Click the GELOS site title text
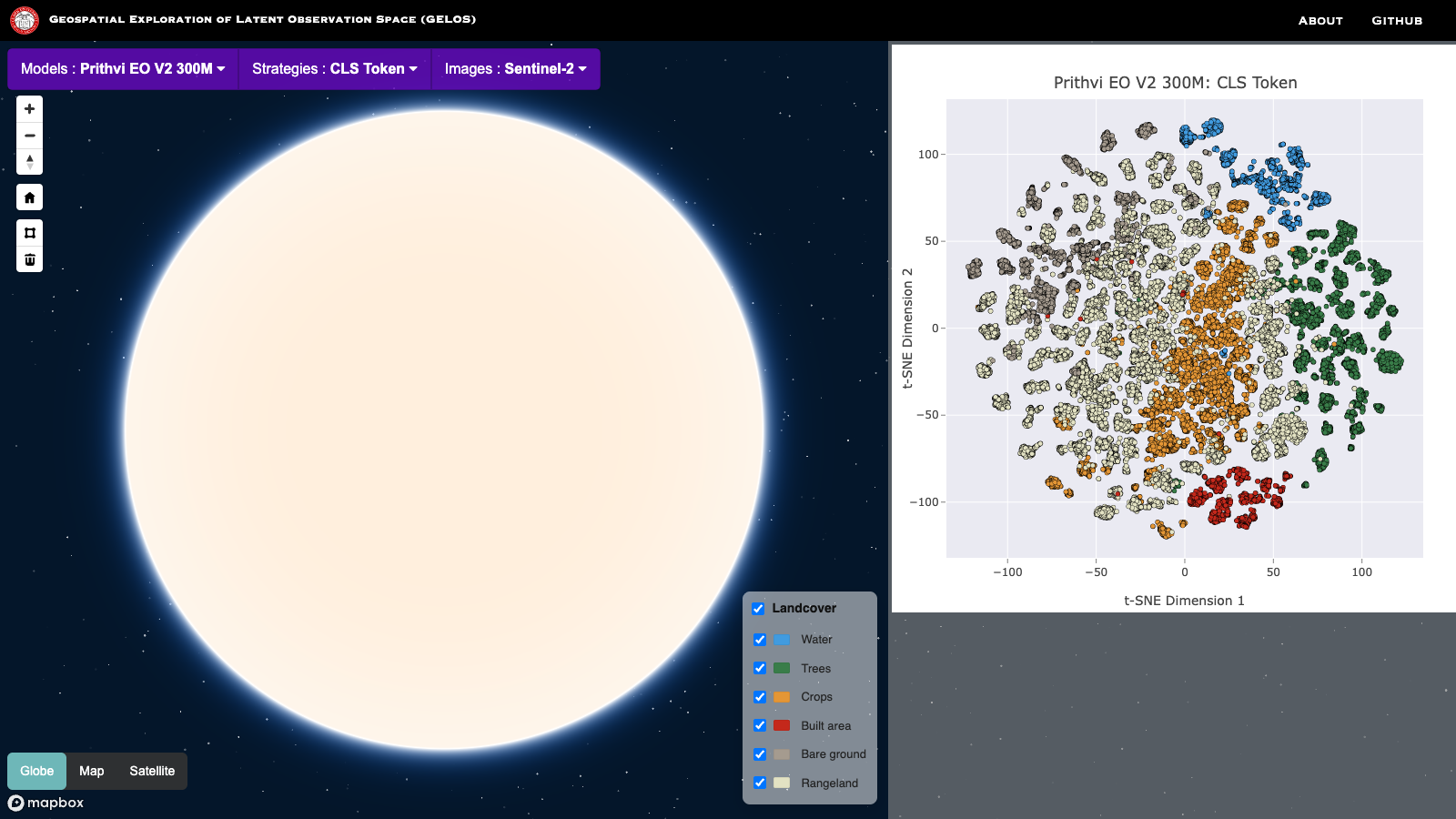 tap(262, 19)
